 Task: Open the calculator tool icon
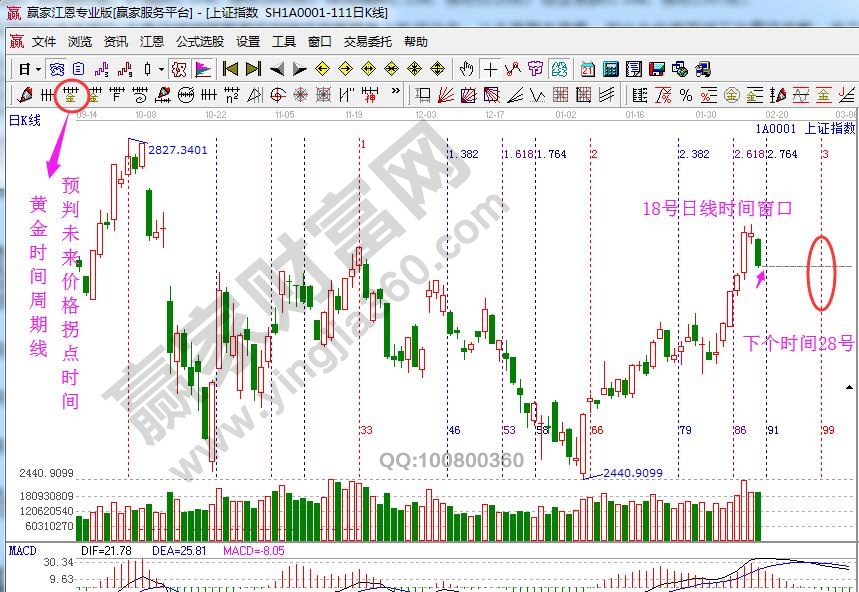(x=609, y=69)
